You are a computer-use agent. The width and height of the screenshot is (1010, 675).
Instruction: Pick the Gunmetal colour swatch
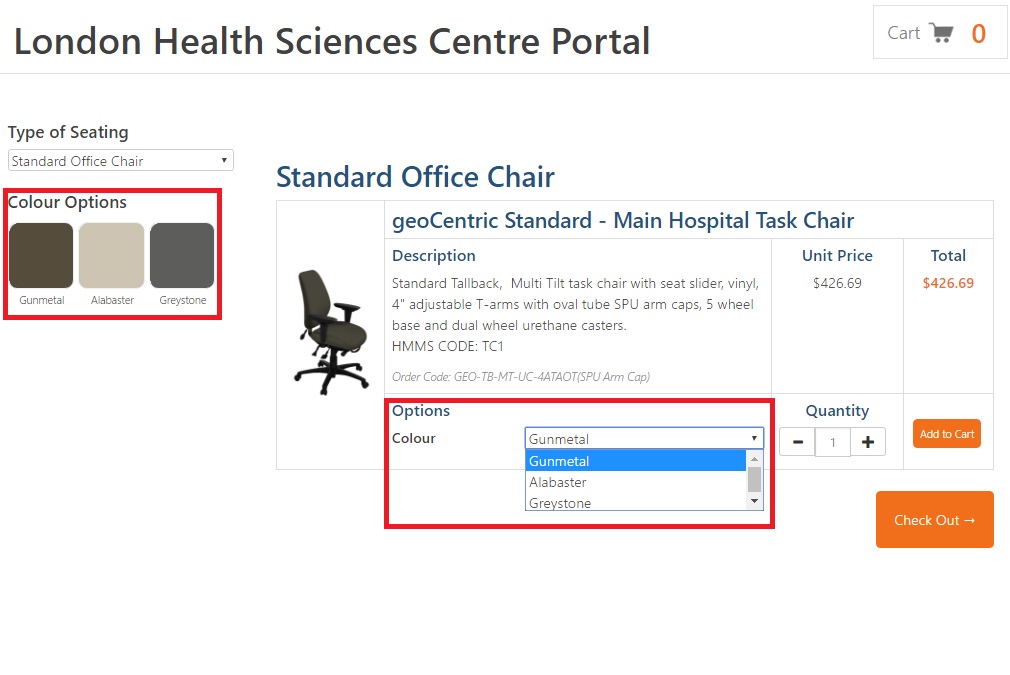pos(41,256)
